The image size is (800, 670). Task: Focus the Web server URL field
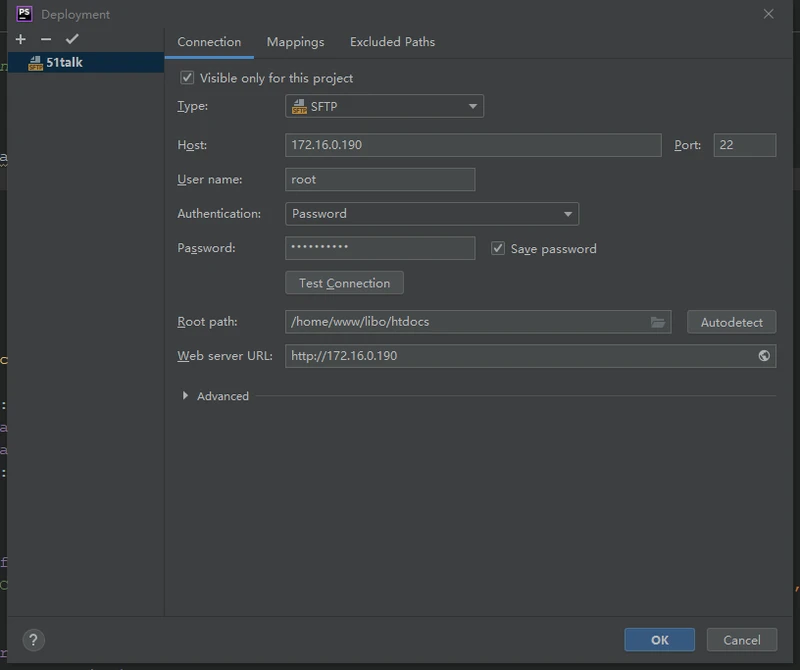point(531,356)
